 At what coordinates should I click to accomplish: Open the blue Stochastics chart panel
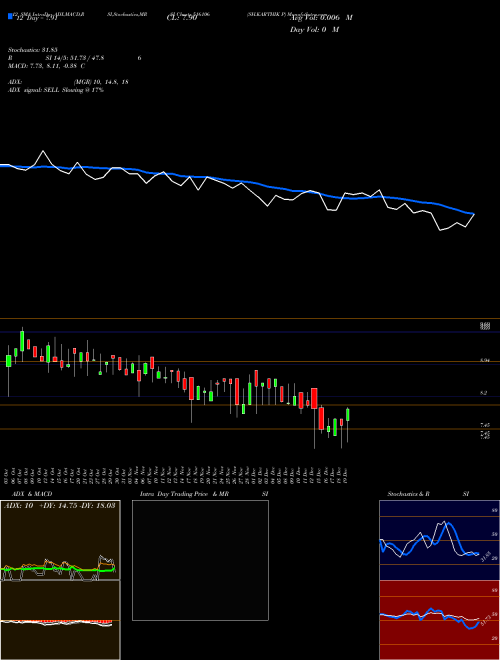pyautogui.click(x=439, y=540)
